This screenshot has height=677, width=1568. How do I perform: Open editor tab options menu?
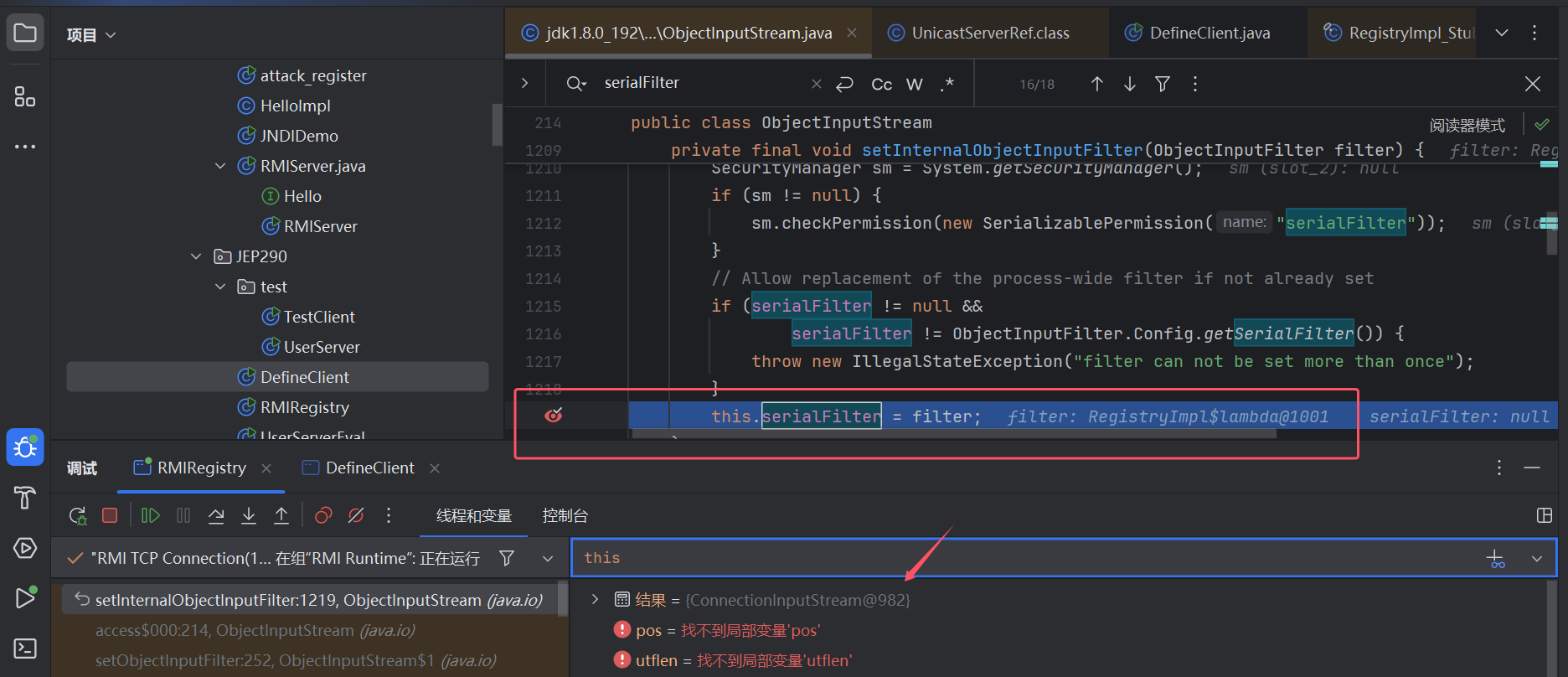(1534, 33)
